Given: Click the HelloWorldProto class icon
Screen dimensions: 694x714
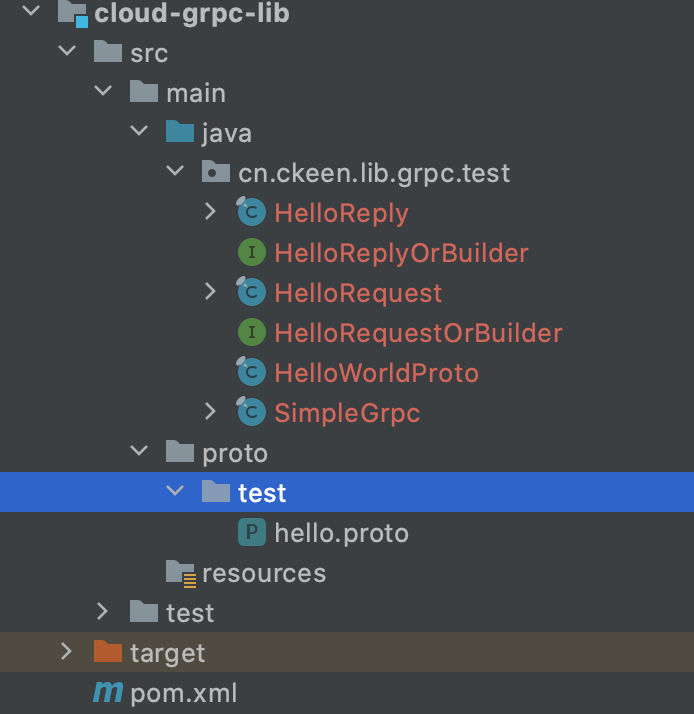Looking at the screenshot, I should [251, 372].
